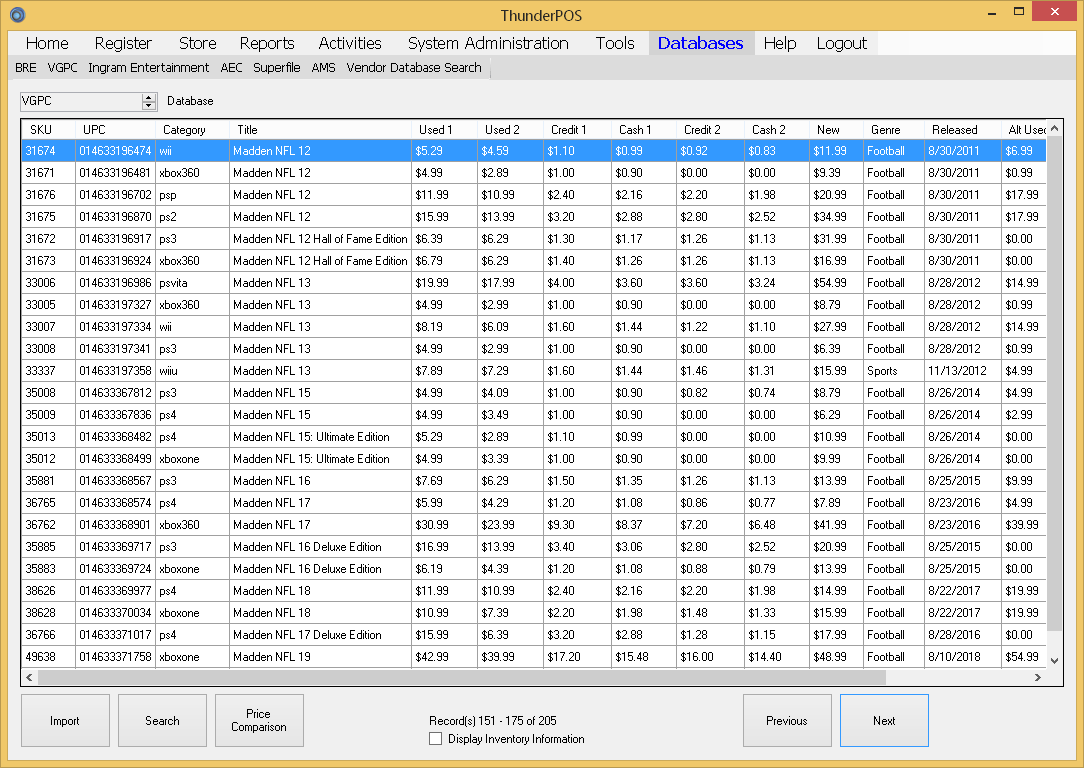
Task: Click the Sports genre cell
Action: coord(893,371)
